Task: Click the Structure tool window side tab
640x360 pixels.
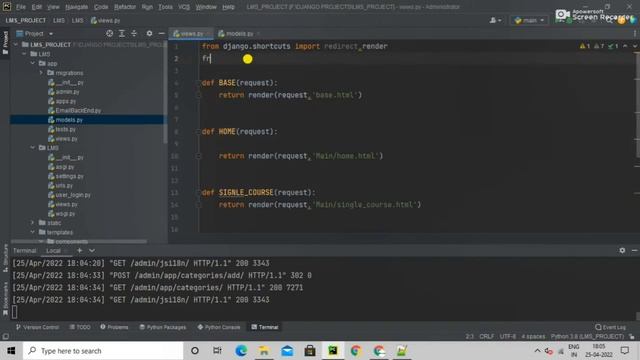Action: click(5, 258)
